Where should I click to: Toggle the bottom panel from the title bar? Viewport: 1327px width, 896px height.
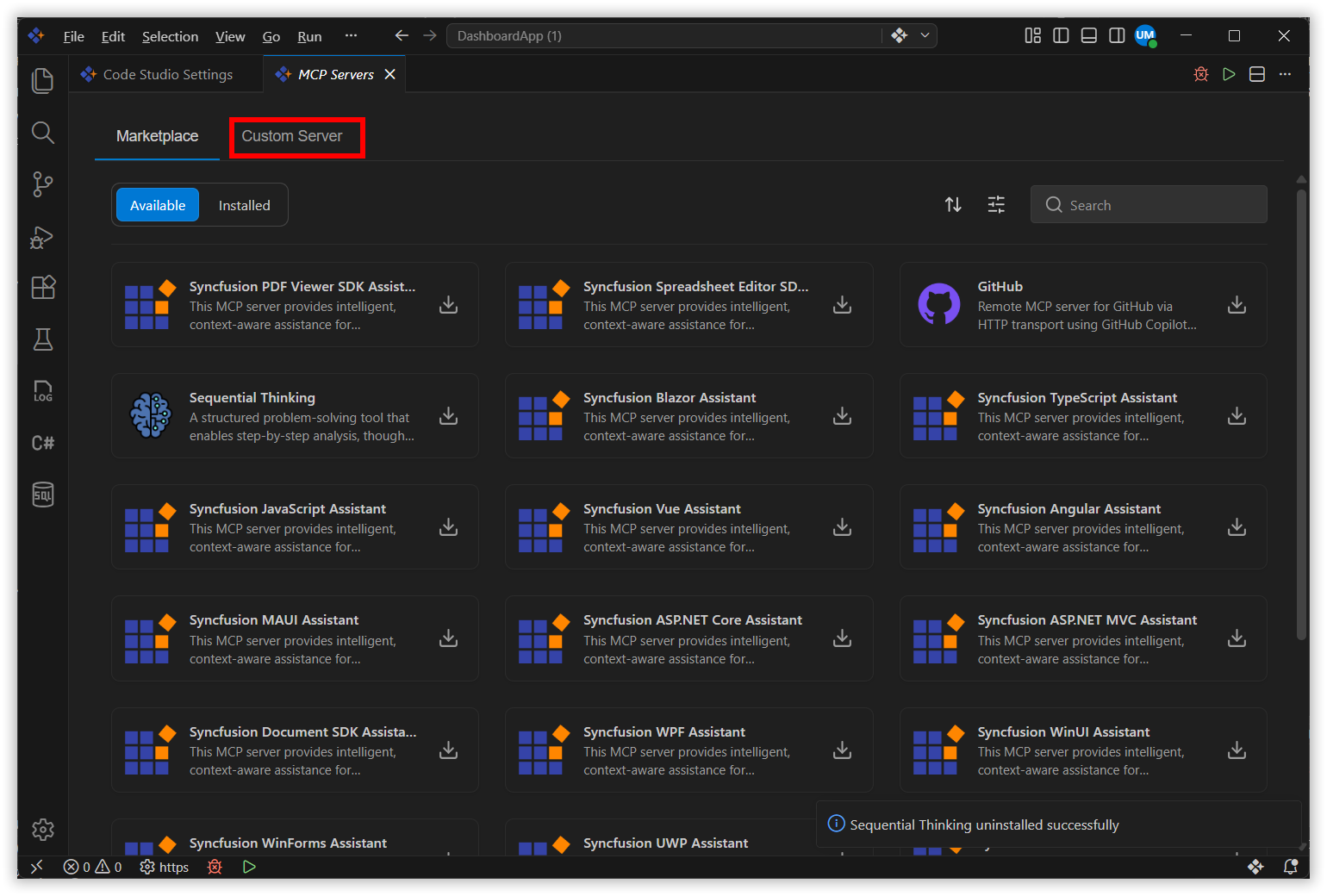click(x=1089, y=35)
